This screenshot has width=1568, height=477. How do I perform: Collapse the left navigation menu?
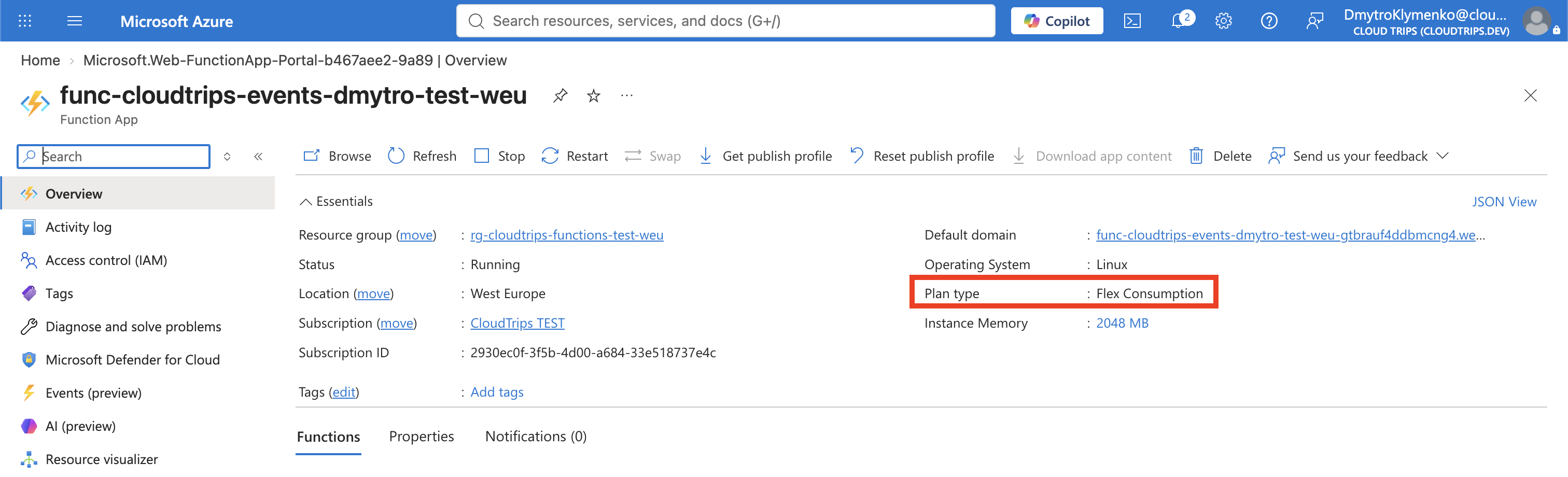(258, 157)
